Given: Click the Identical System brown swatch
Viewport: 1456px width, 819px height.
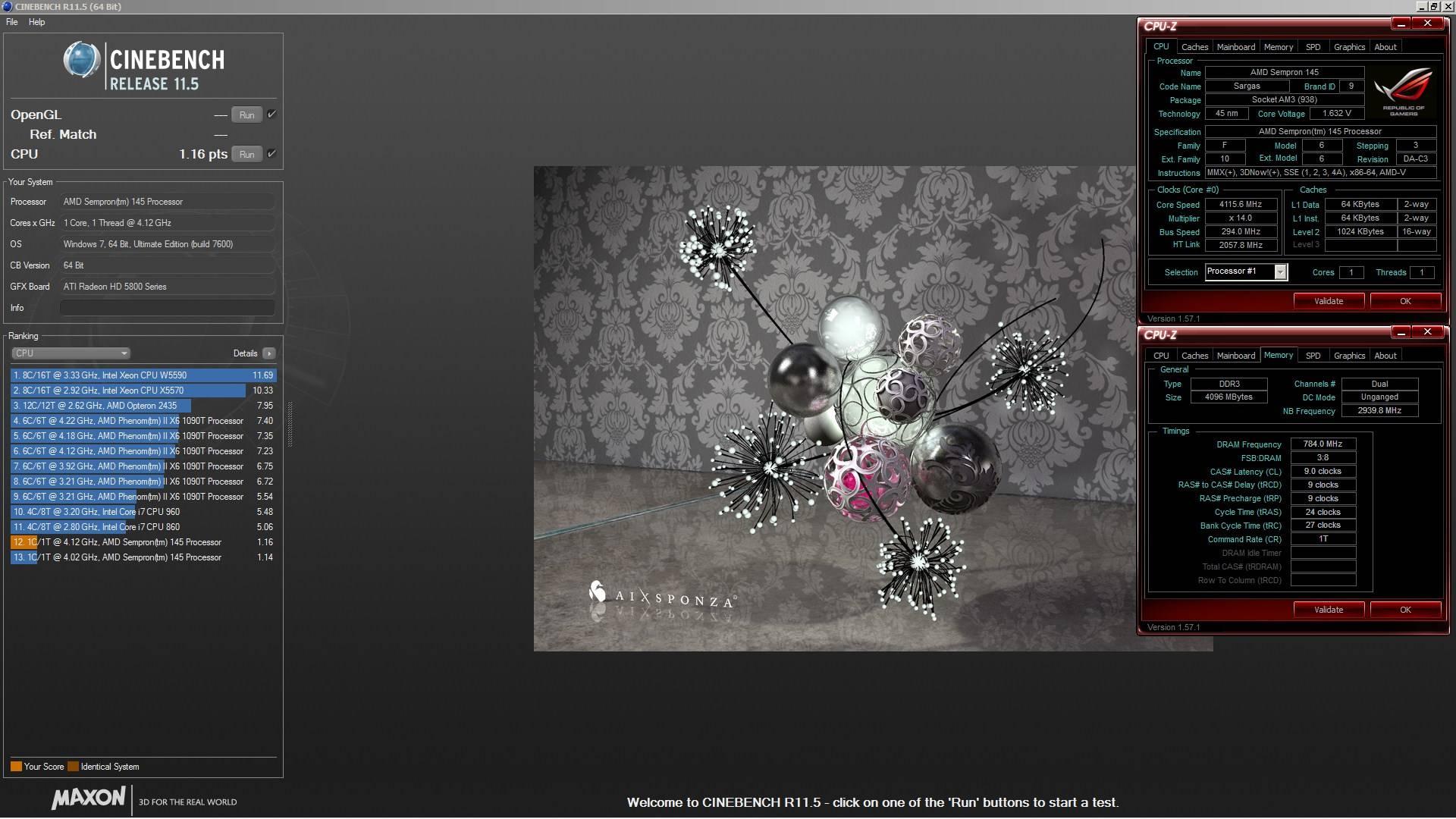Looking at the screenshot, I should 73,767.
